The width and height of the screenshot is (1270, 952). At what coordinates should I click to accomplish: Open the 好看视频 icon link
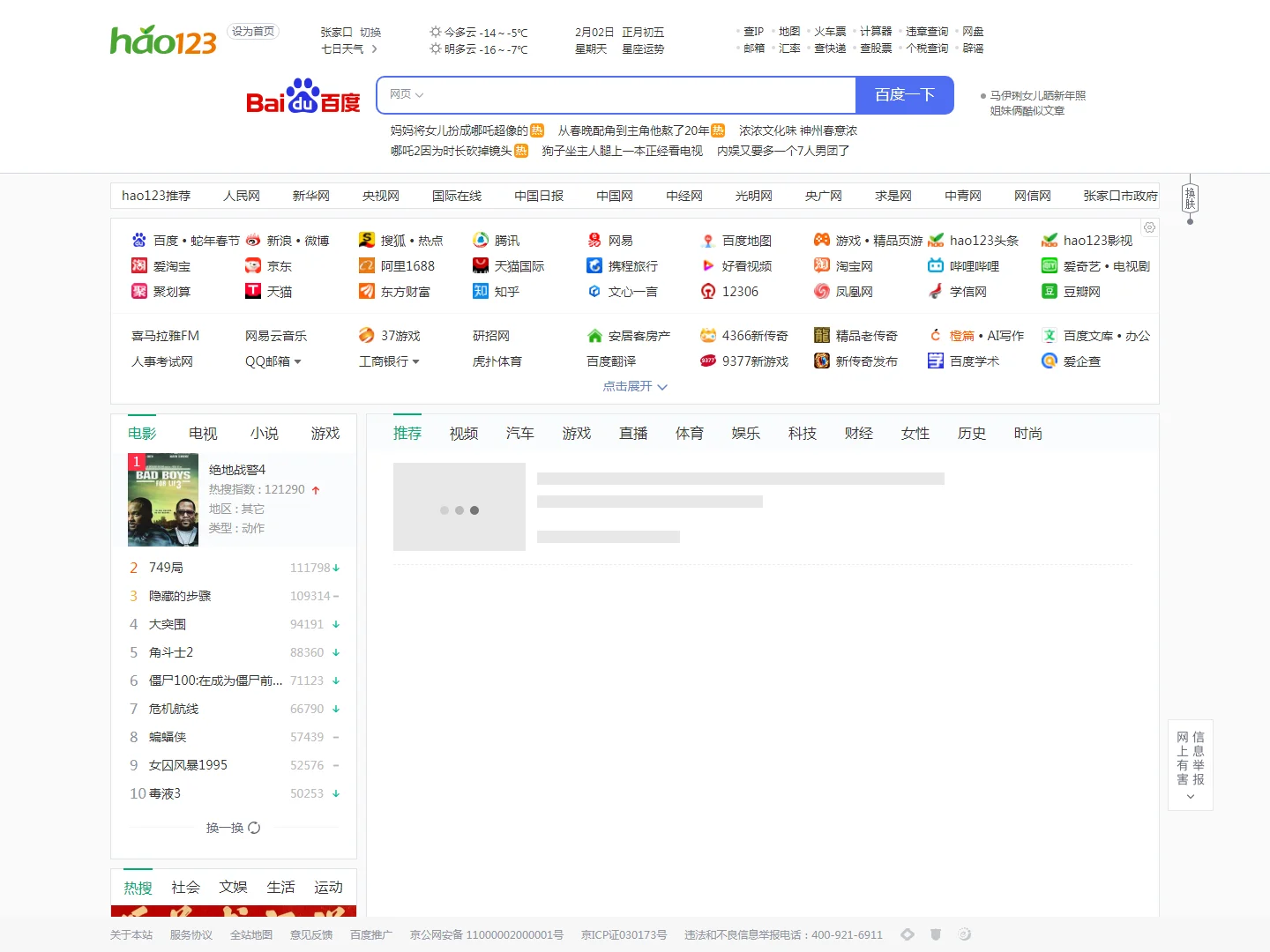click(708, 265)
